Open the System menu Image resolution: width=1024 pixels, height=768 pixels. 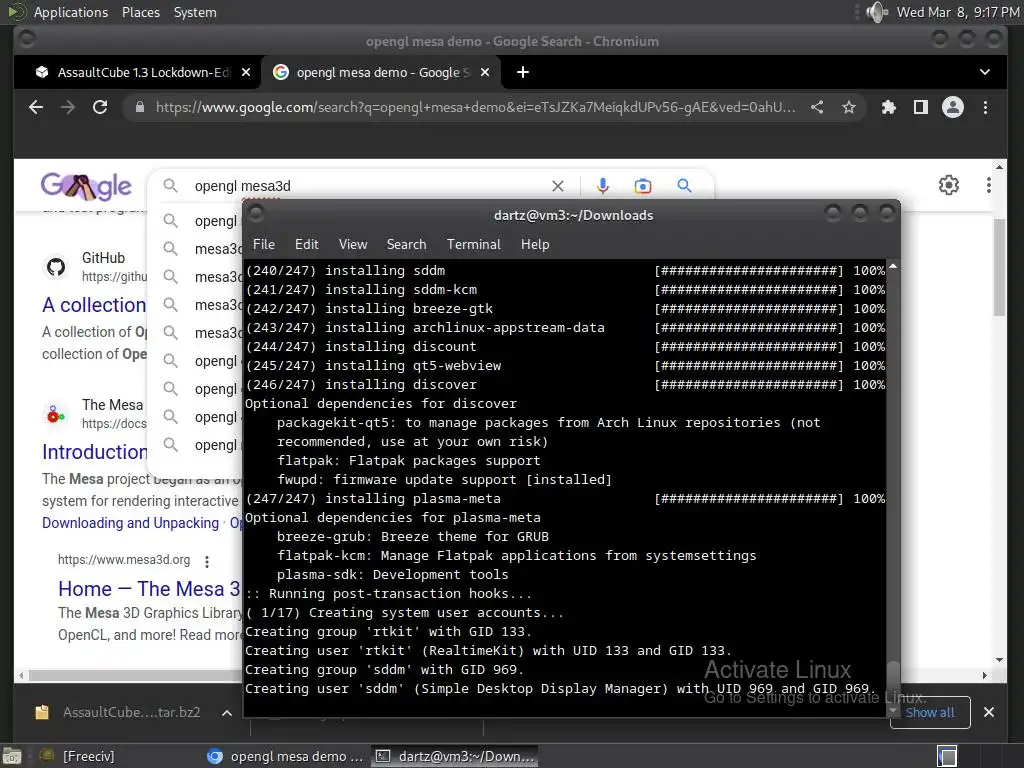click(x=195, y=12)
